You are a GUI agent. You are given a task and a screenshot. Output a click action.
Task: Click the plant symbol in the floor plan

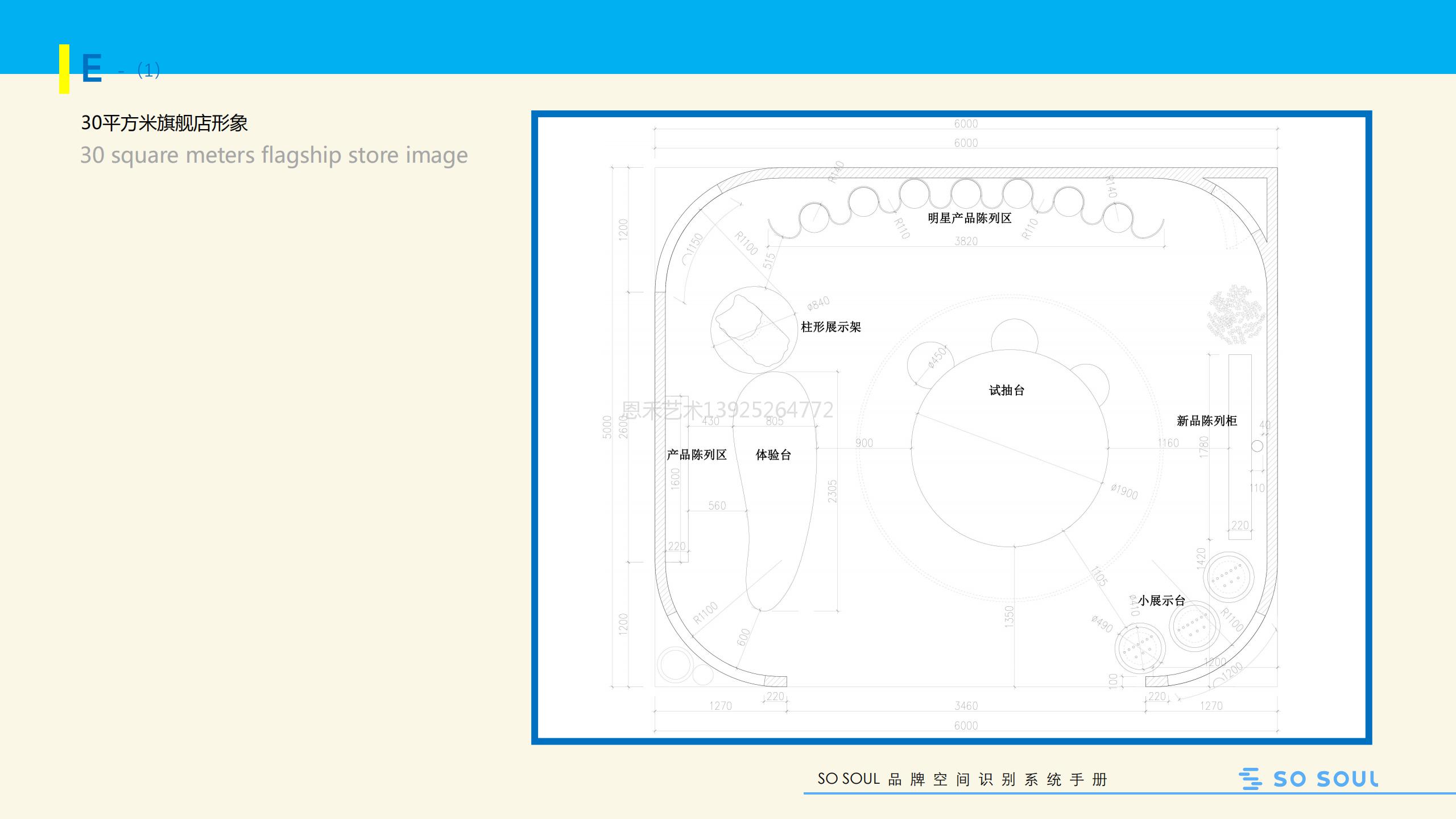click(x=1236, y=315)
